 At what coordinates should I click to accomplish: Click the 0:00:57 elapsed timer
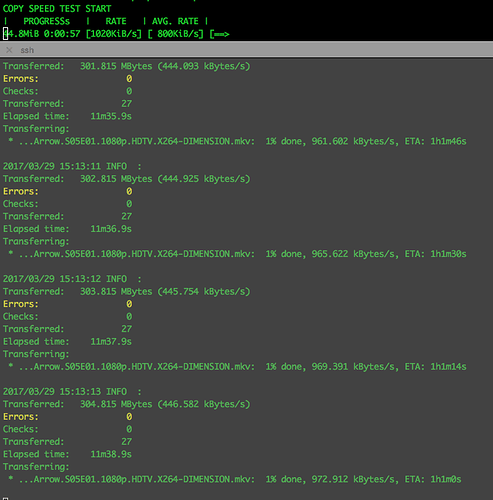point(62,34)
